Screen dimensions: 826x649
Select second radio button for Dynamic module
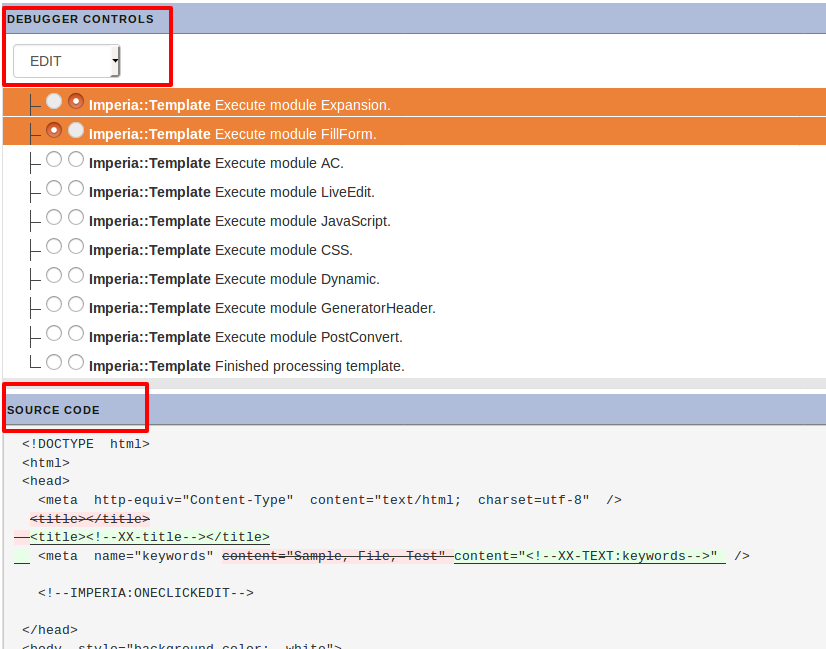pos(76,275)
